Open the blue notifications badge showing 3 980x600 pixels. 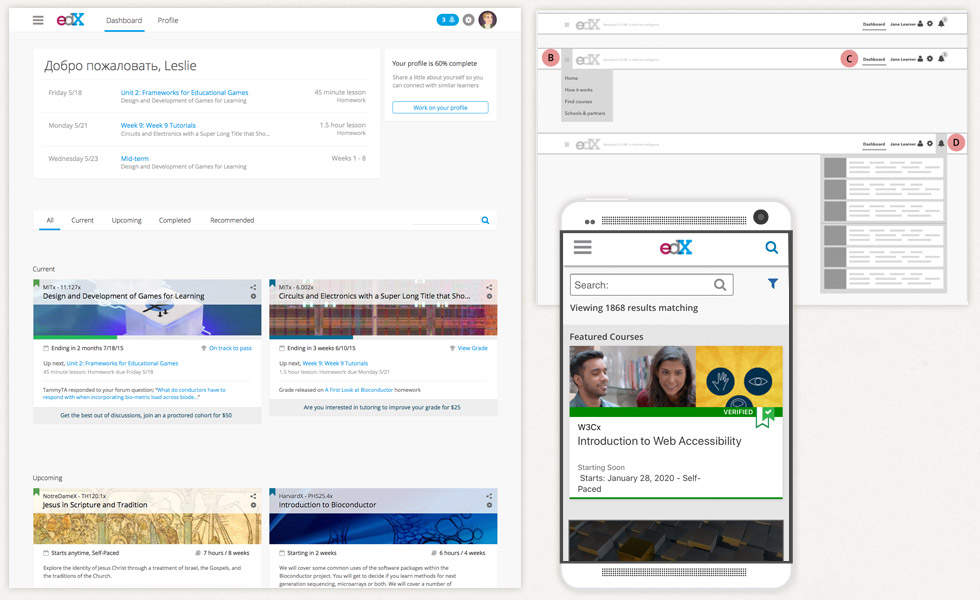[x=448, y=20]
